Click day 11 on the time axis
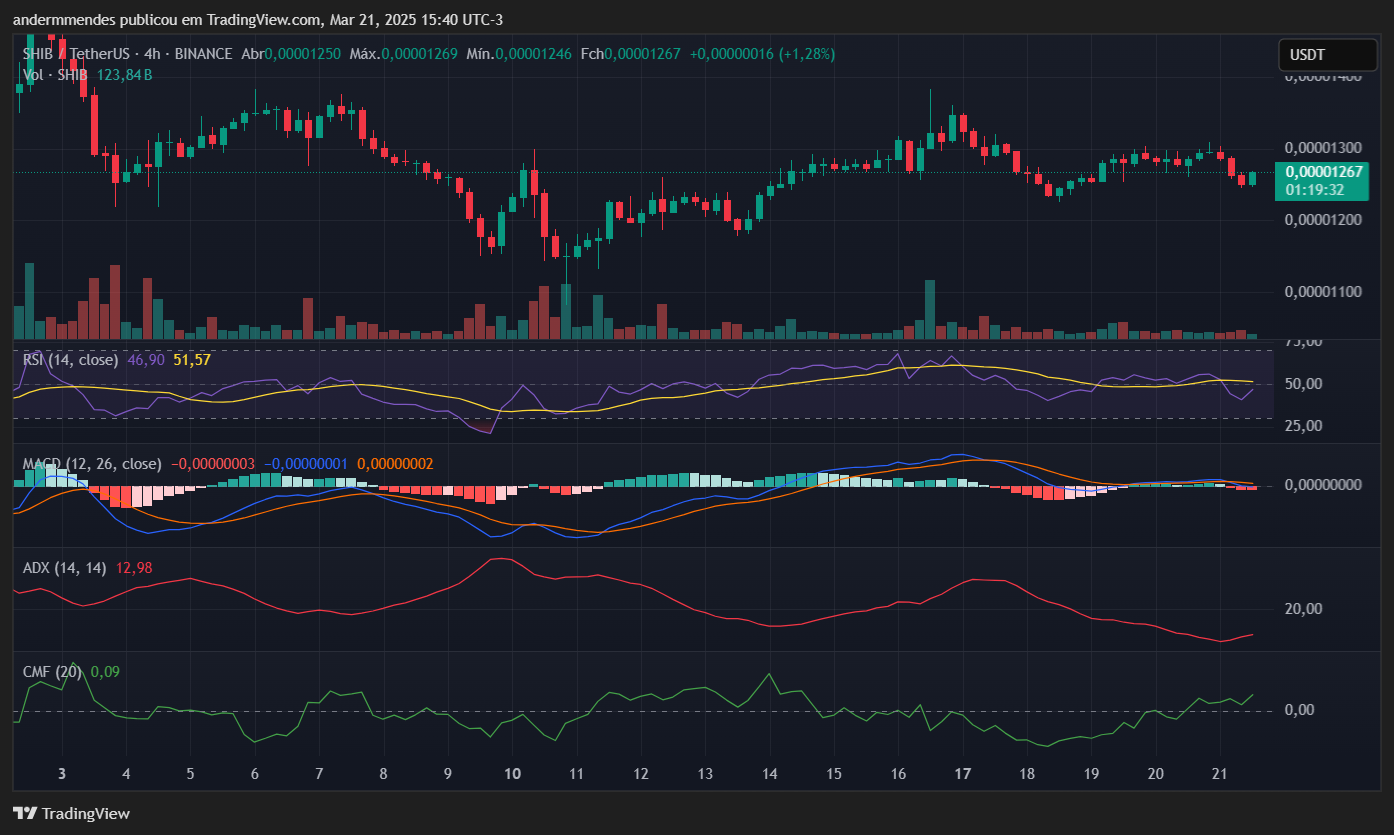Screen dimensions: 1394x835 576,774
